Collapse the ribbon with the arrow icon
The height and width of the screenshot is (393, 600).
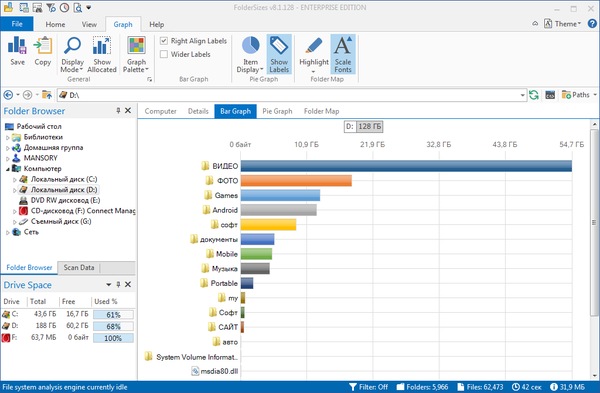click(x=535, y=24)
